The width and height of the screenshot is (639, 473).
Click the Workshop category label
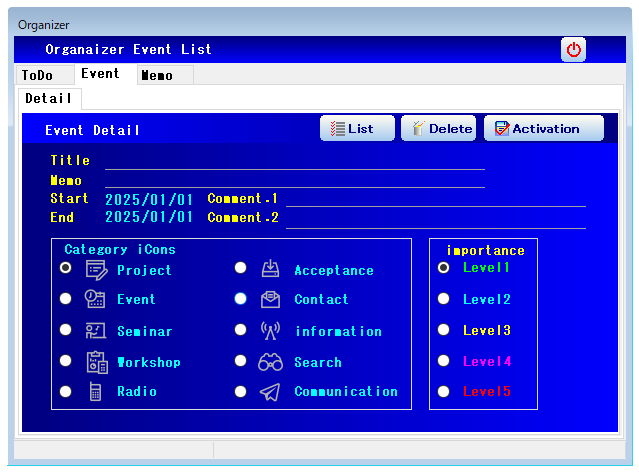149,362
